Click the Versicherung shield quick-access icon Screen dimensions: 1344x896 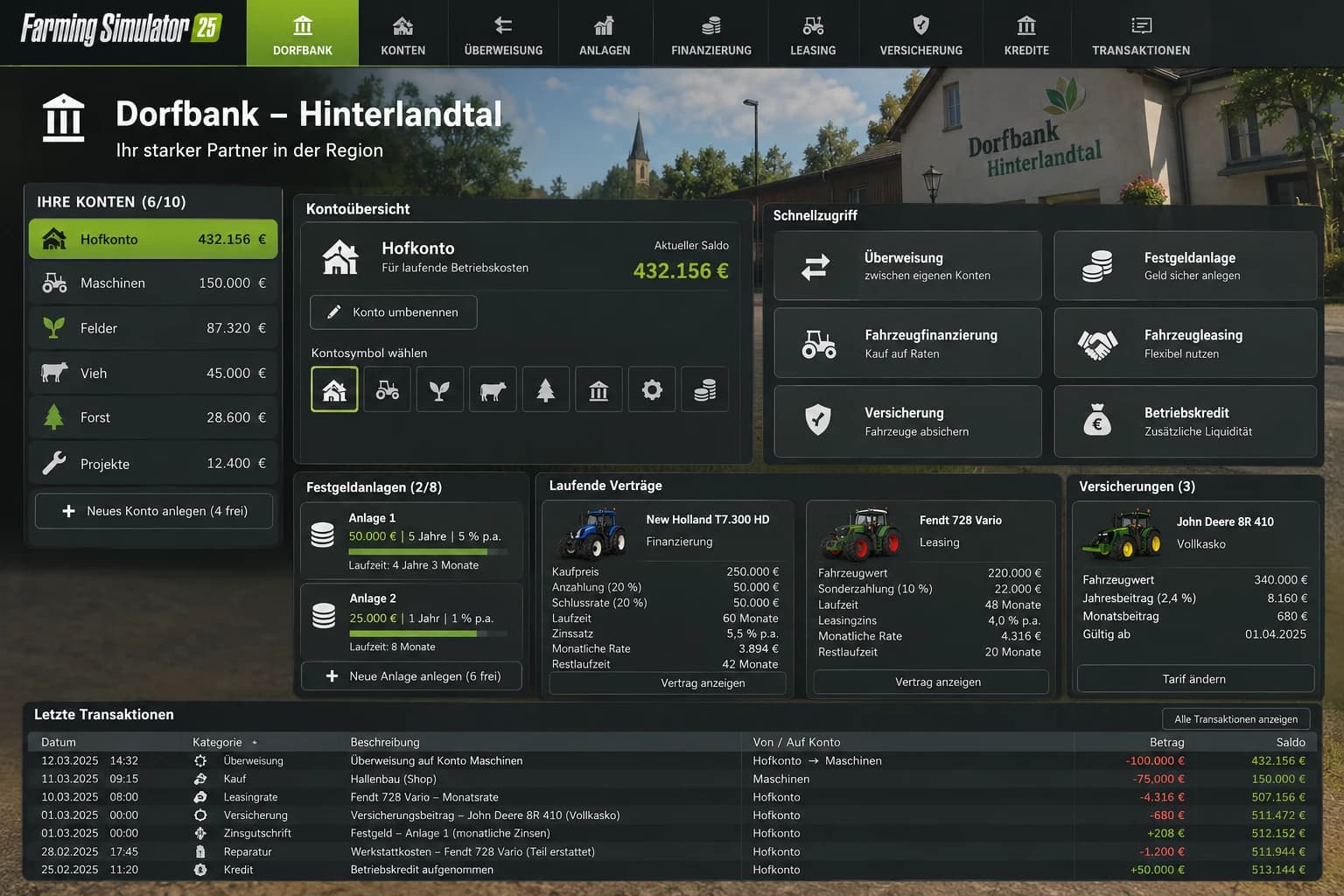click(817, 421)
